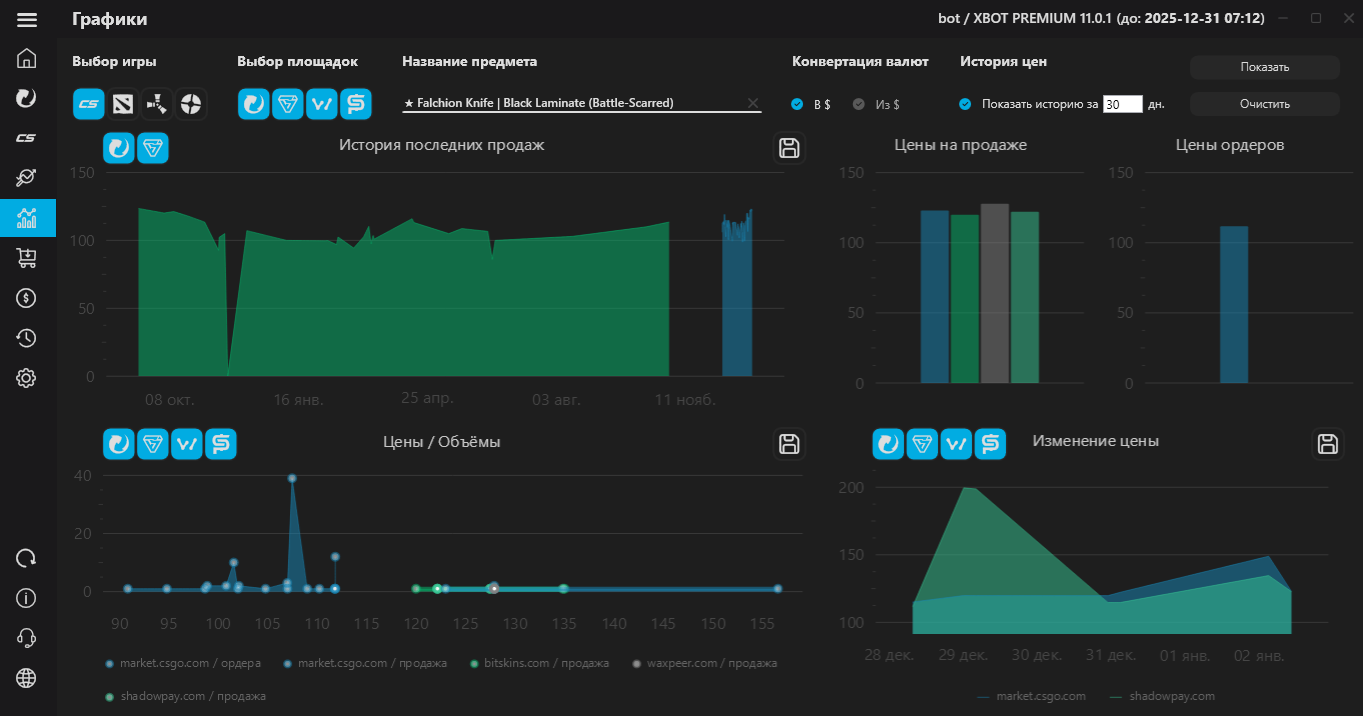The height and width of the screenshot is (716, 1363).
Task: Open the shopping cart section in sidebar
Action: pyautogui.click(x=27, y=258)
